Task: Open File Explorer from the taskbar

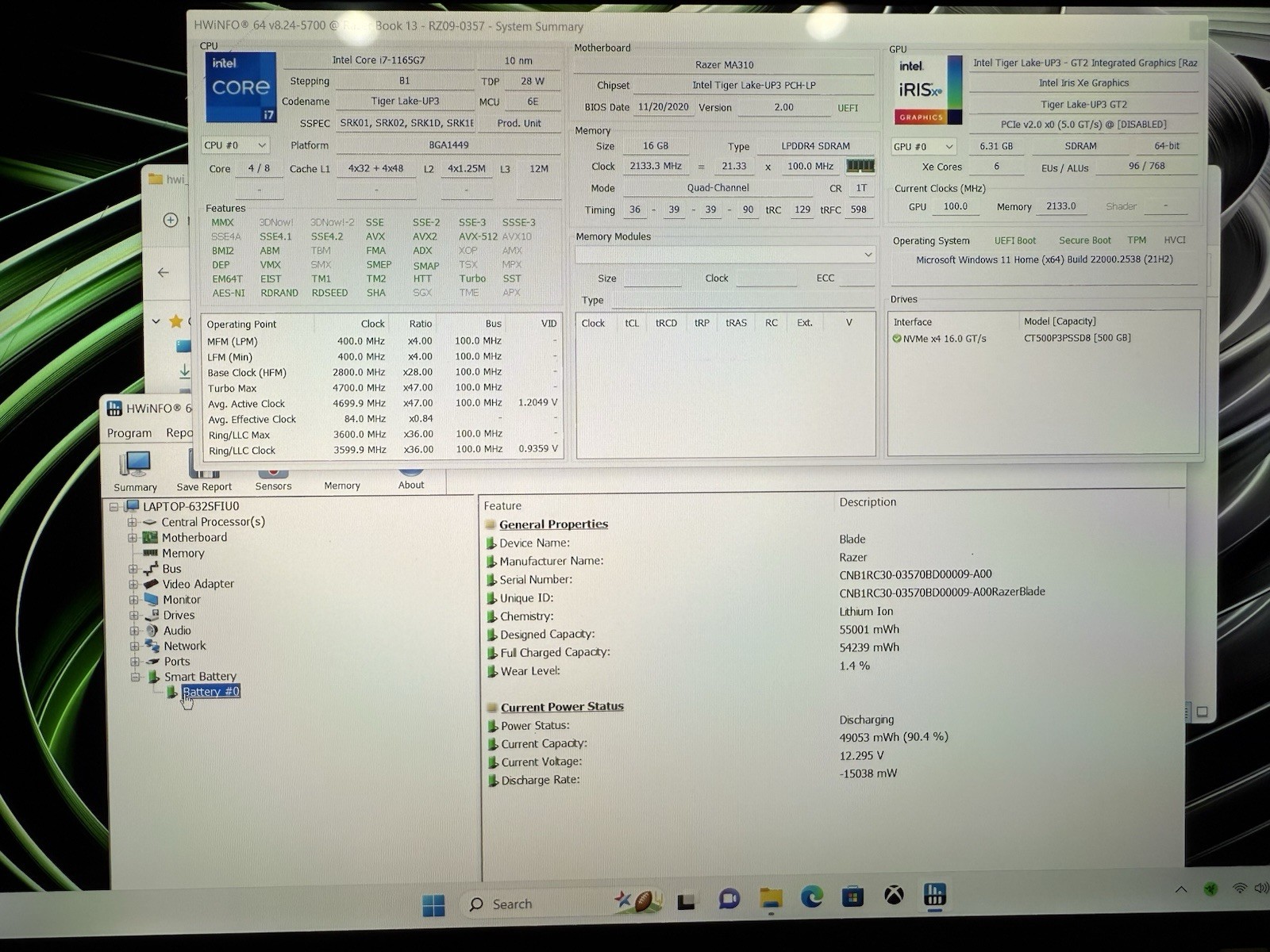Action: click(771, 898)
